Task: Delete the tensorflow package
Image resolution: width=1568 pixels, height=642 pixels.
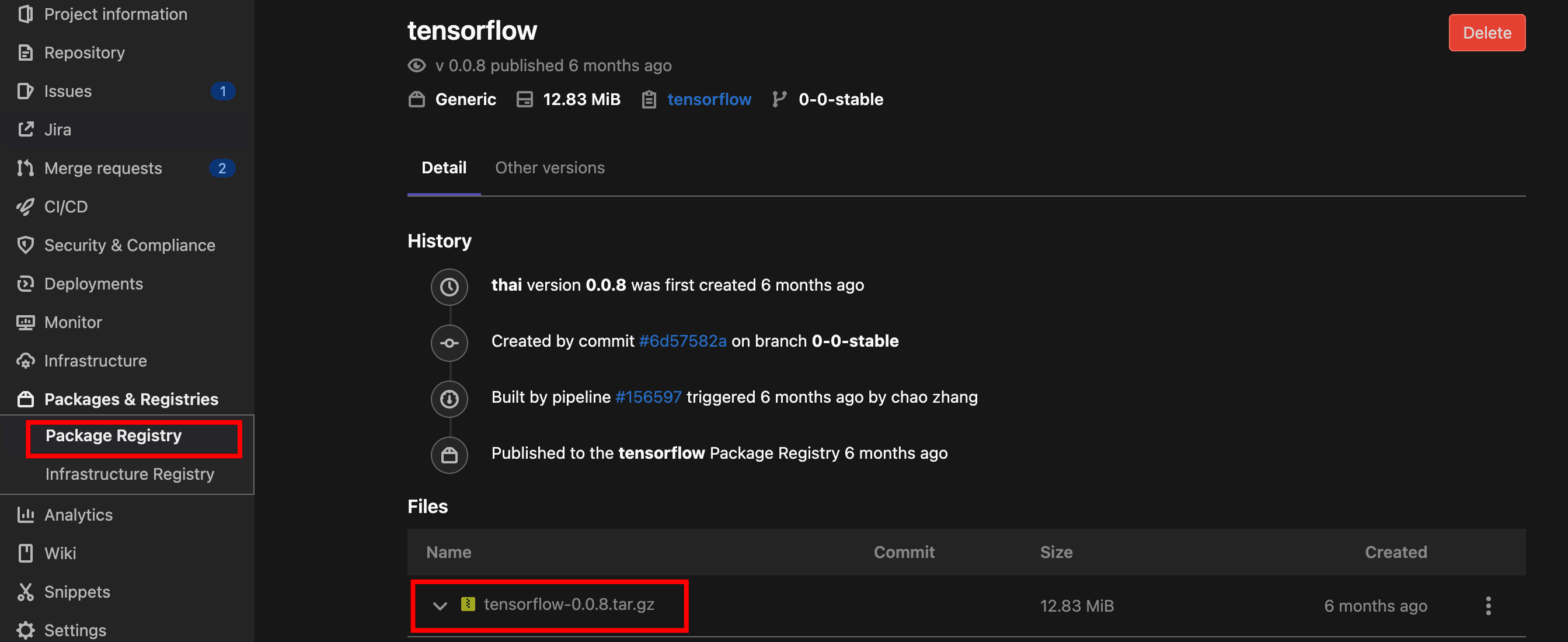Action: [1487, 33]
